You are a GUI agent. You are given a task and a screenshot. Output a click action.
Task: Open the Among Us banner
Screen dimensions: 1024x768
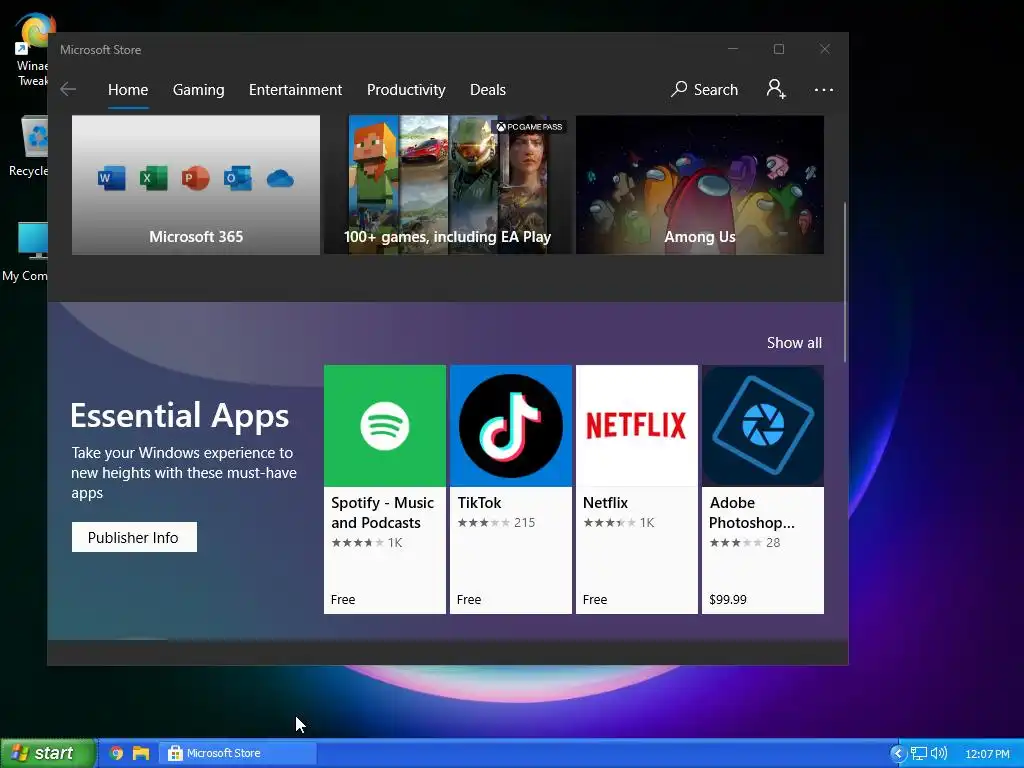coord(699,185)
